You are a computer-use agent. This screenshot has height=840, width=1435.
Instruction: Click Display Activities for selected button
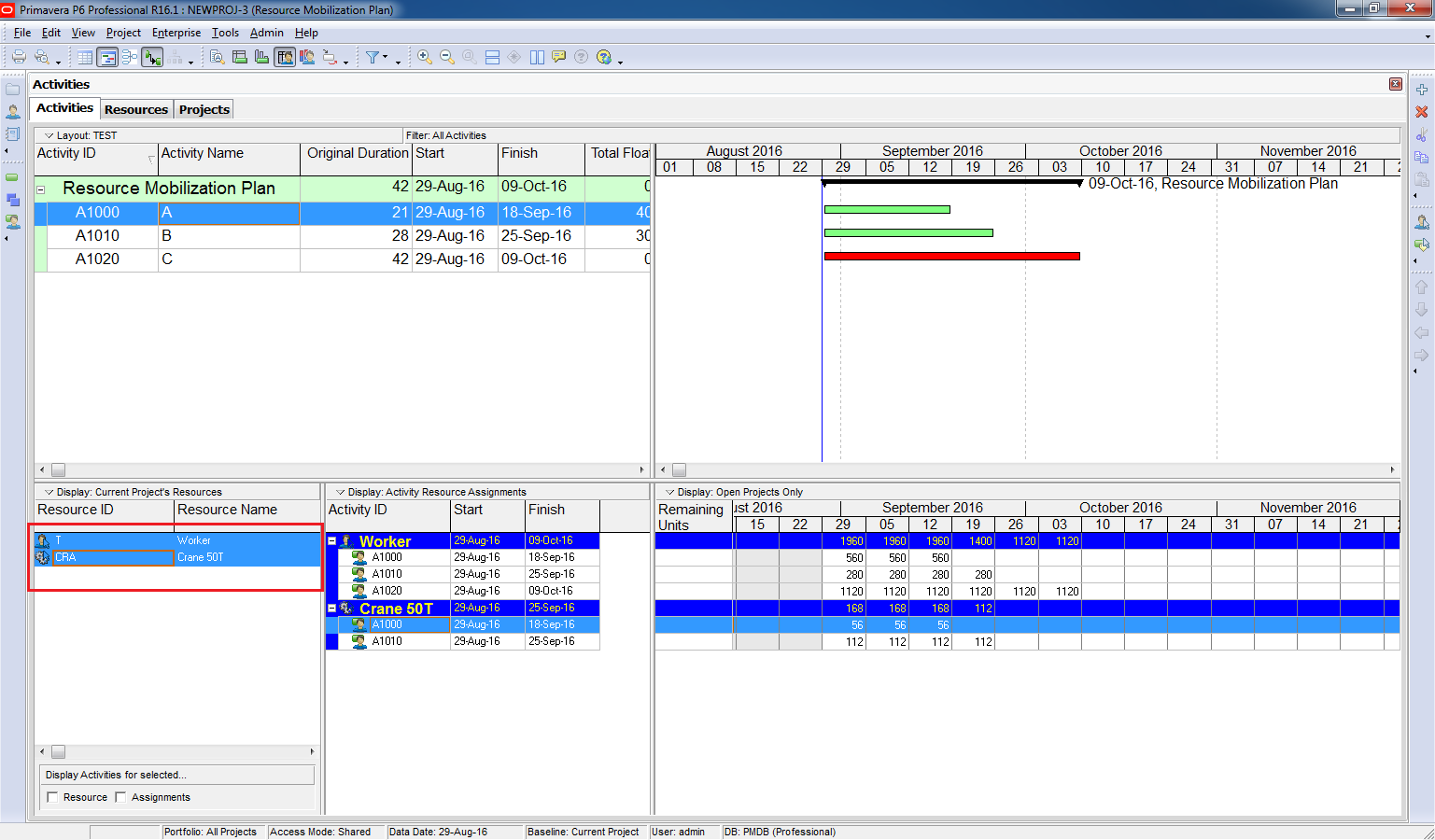pos(176,775)
